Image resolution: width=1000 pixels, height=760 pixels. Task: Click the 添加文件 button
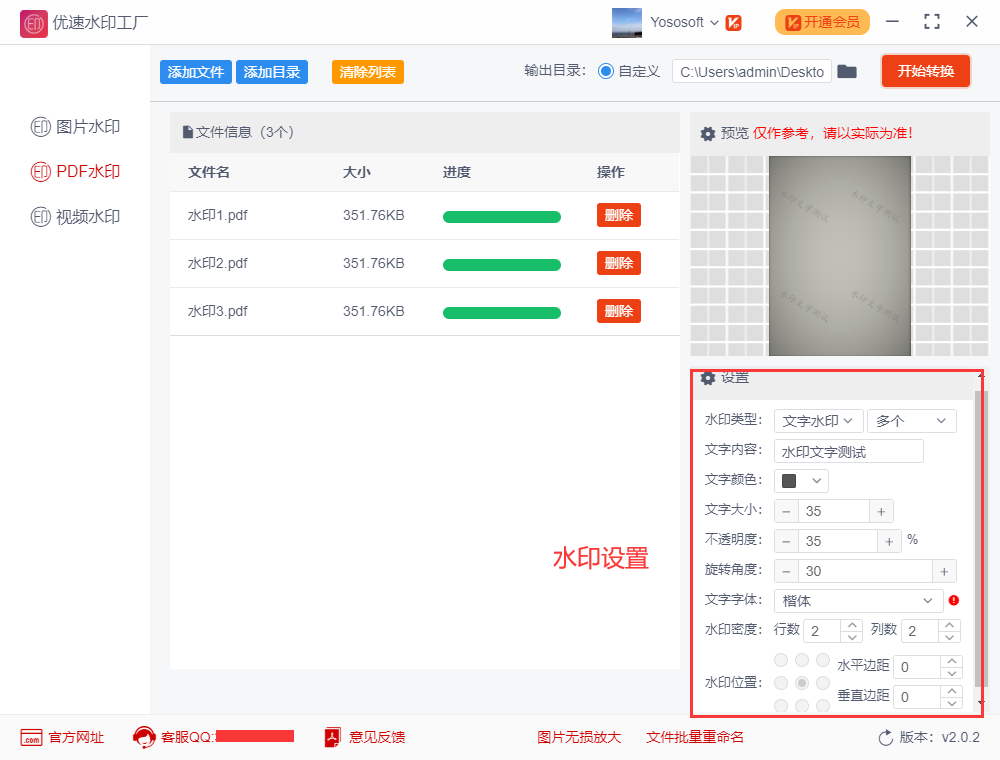[x=195, y=72]
